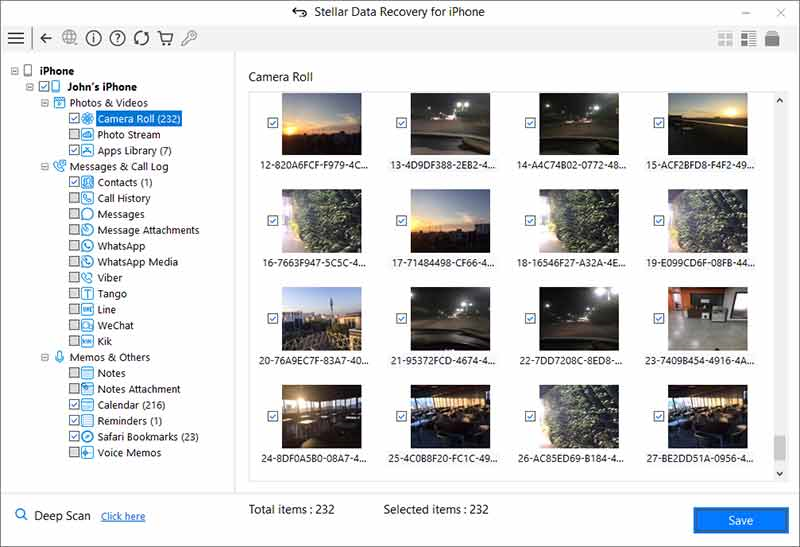Check the Photo Stream checkbox
This screenshot has width=800, height=547.
74,134
